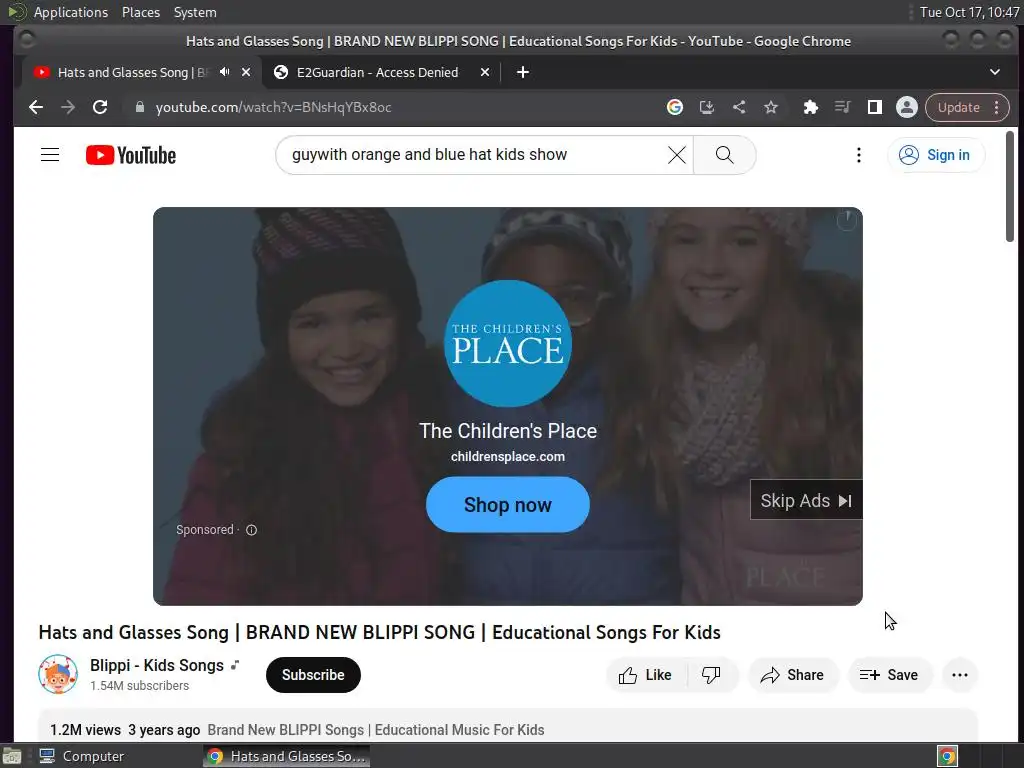Open the ad info icon next to Sponsored
1024x768 pixels.
point(251,530)
